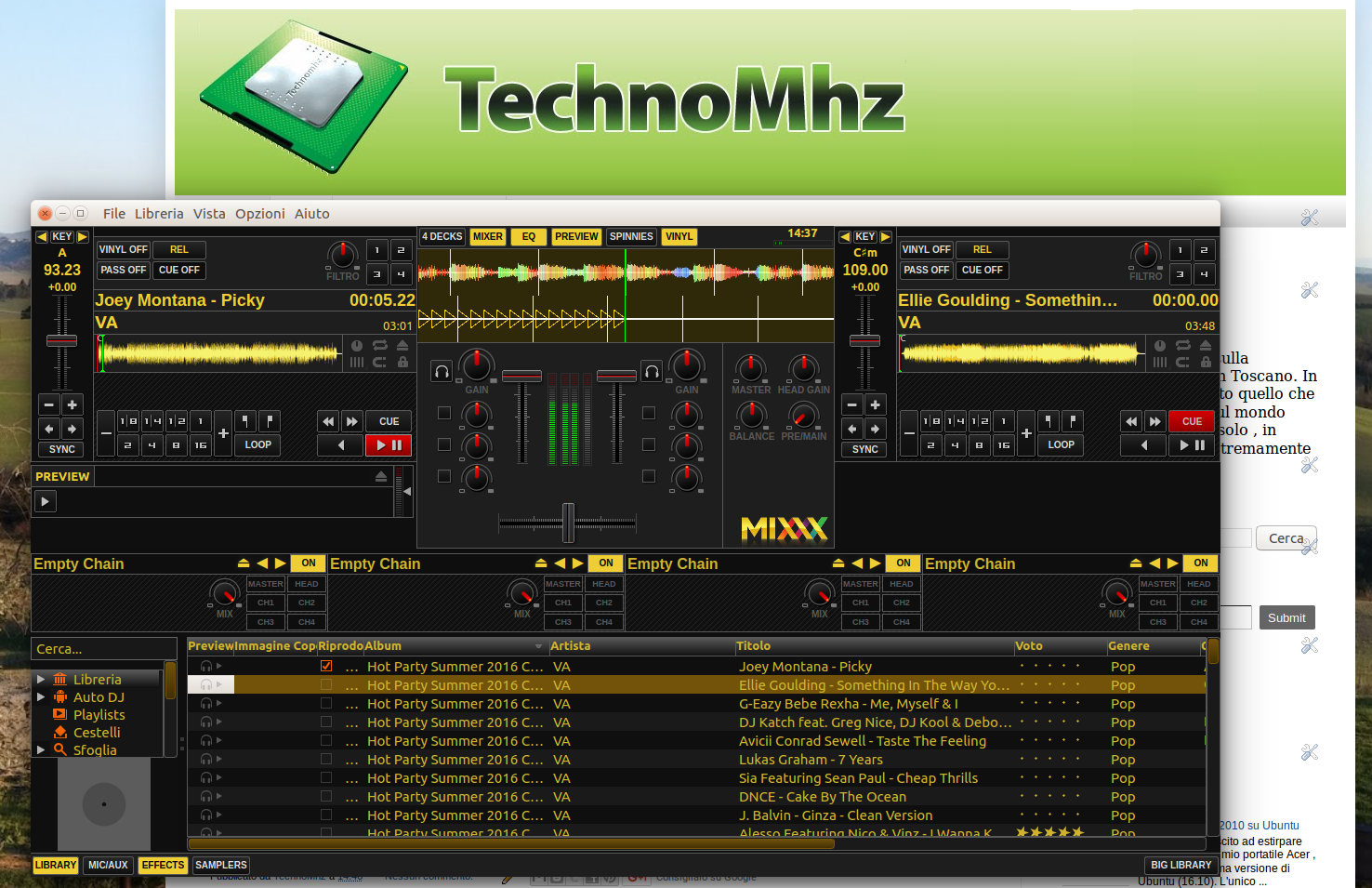Toggle reverse playback on deck 1
The image size is (1372, 888).
(x=340, y=445)
